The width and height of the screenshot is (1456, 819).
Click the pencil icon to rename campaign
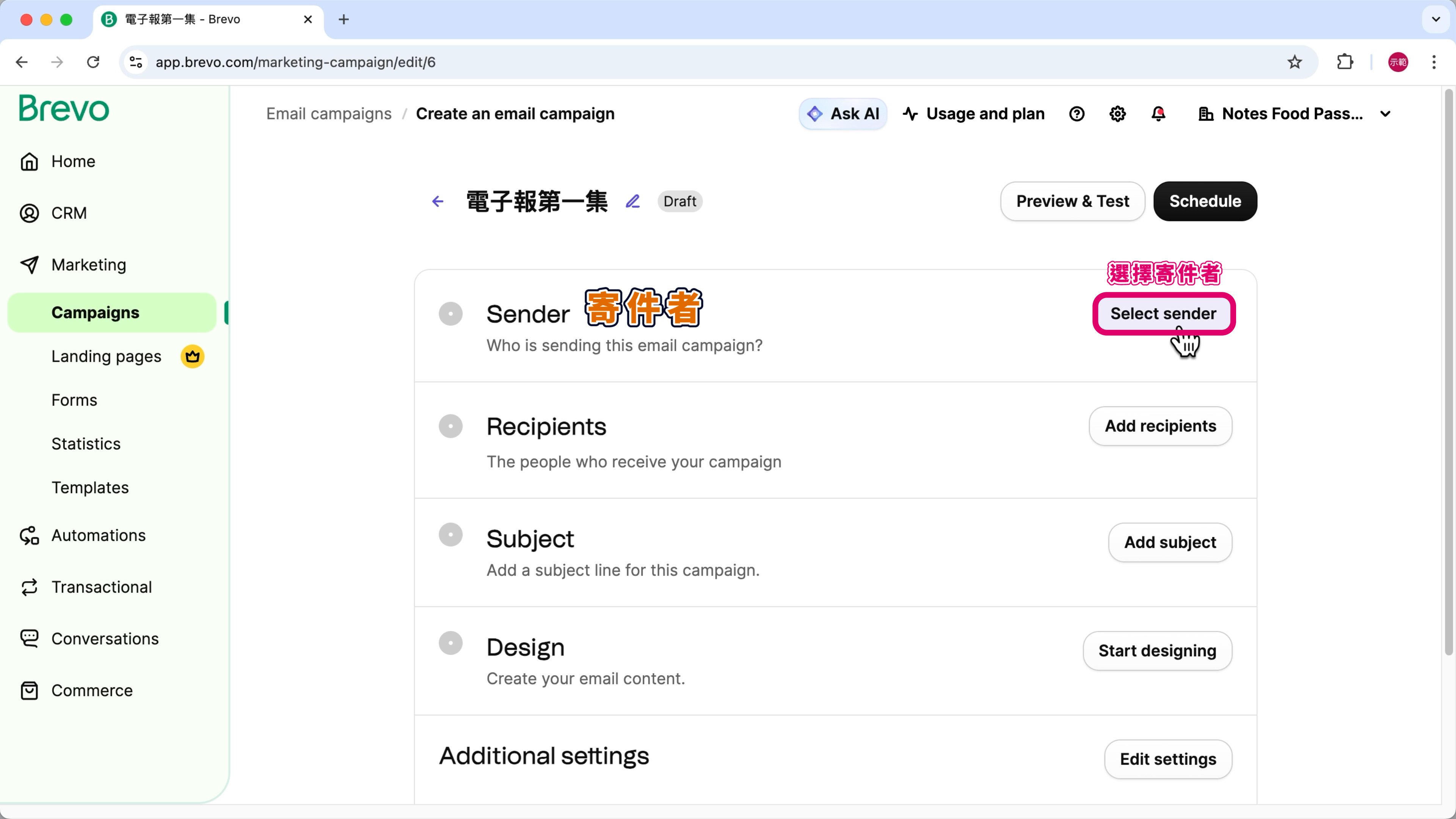click(x=632, y=201)
